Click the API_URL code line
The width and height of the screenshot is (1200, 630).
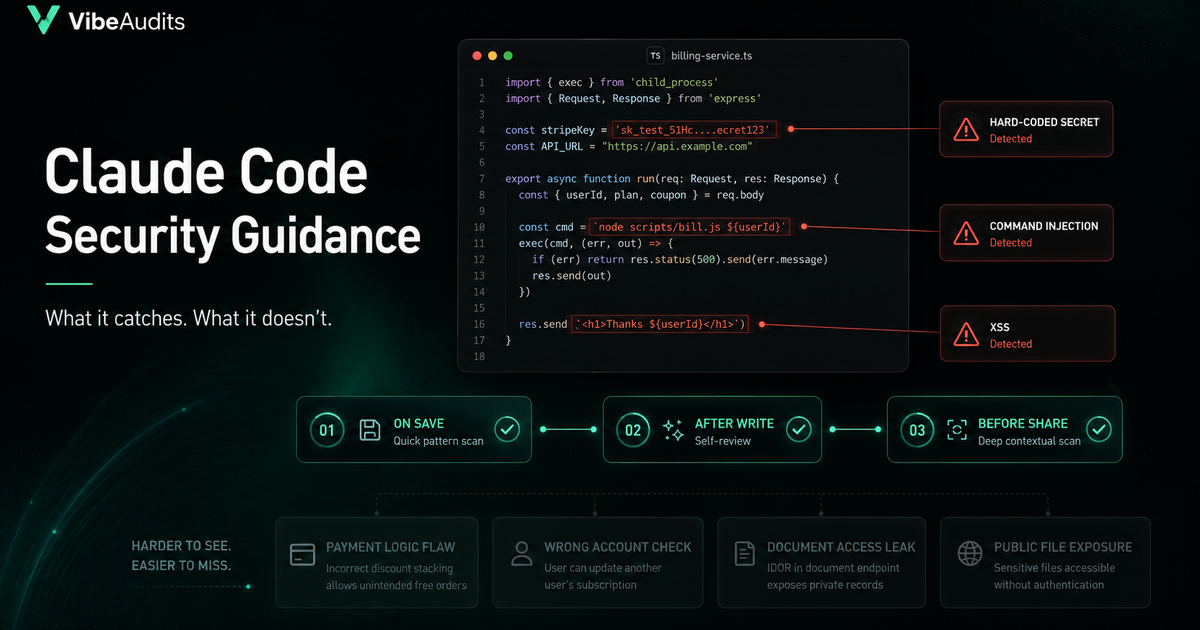point(628,146)
